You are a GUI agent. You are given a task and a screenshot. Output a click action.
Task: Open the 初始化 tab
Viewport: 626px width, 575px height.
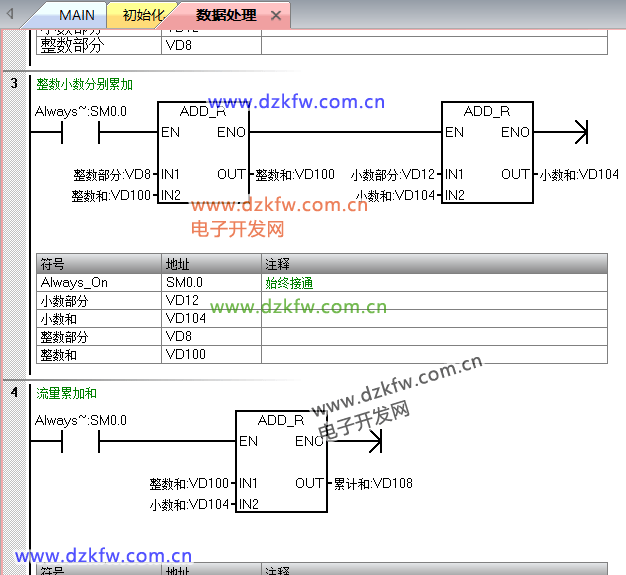(142, 15)
